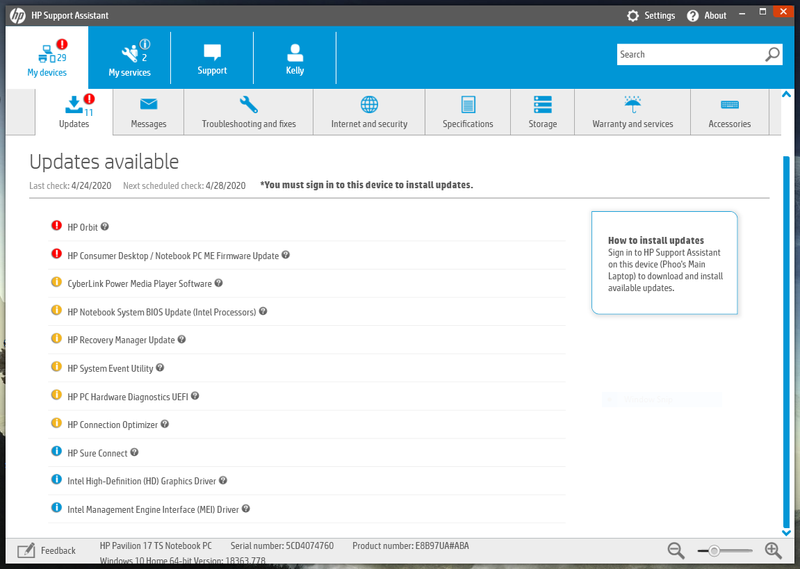Click the Messages envelope icon
800x569 pixels.
[x=148, y=105]
